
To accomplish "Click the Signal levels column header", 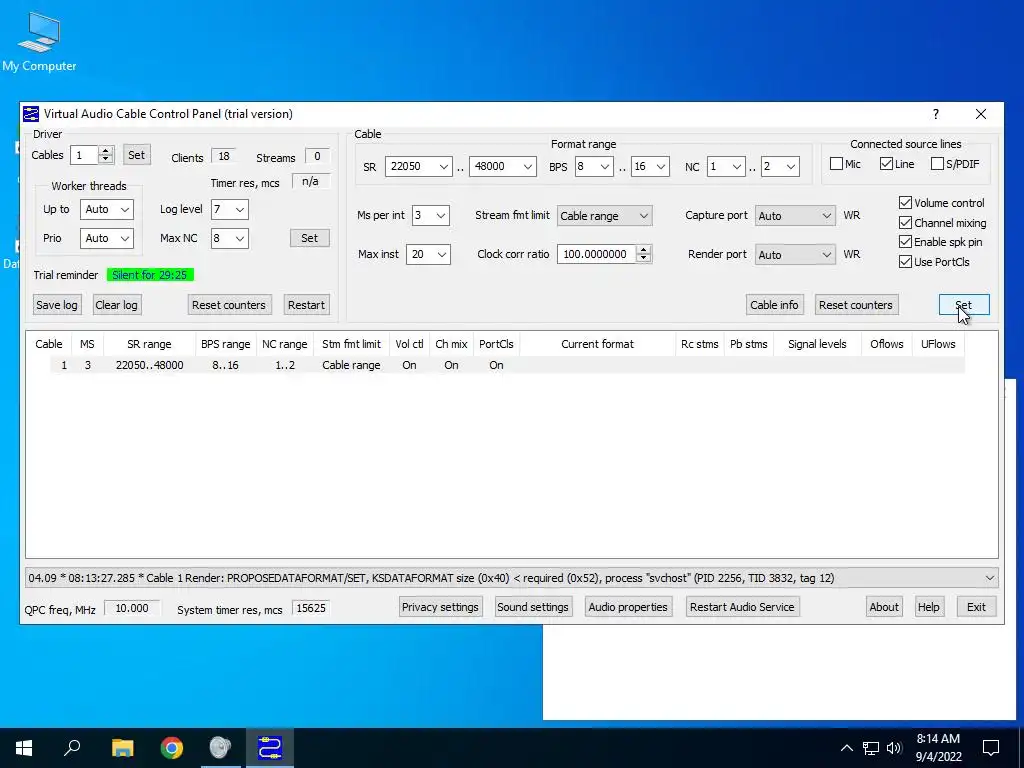I will pyautogui.click(x=817, y=344).
